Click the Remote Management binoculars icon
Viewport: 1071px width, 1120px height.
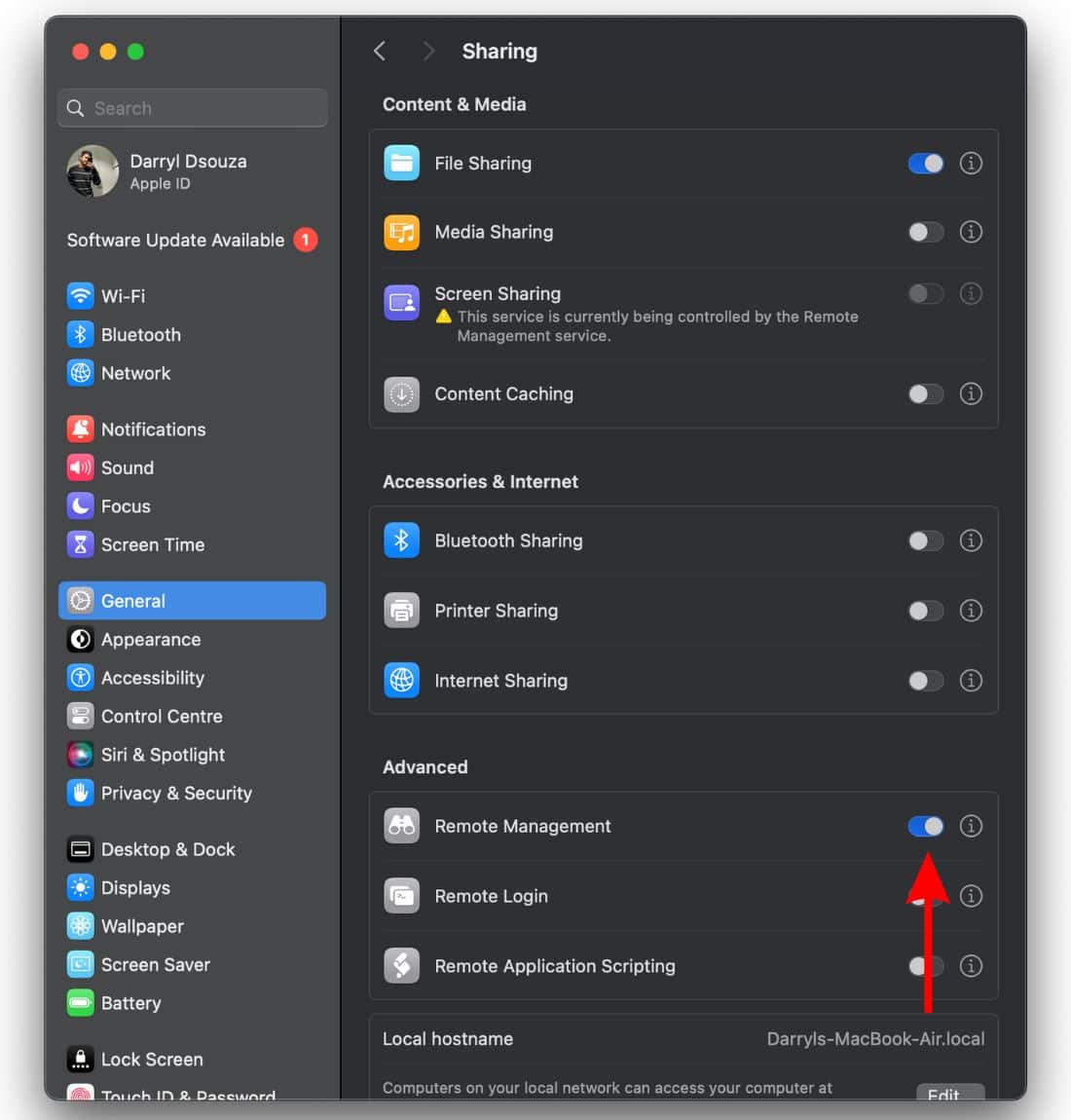click(x=401, y=826)
